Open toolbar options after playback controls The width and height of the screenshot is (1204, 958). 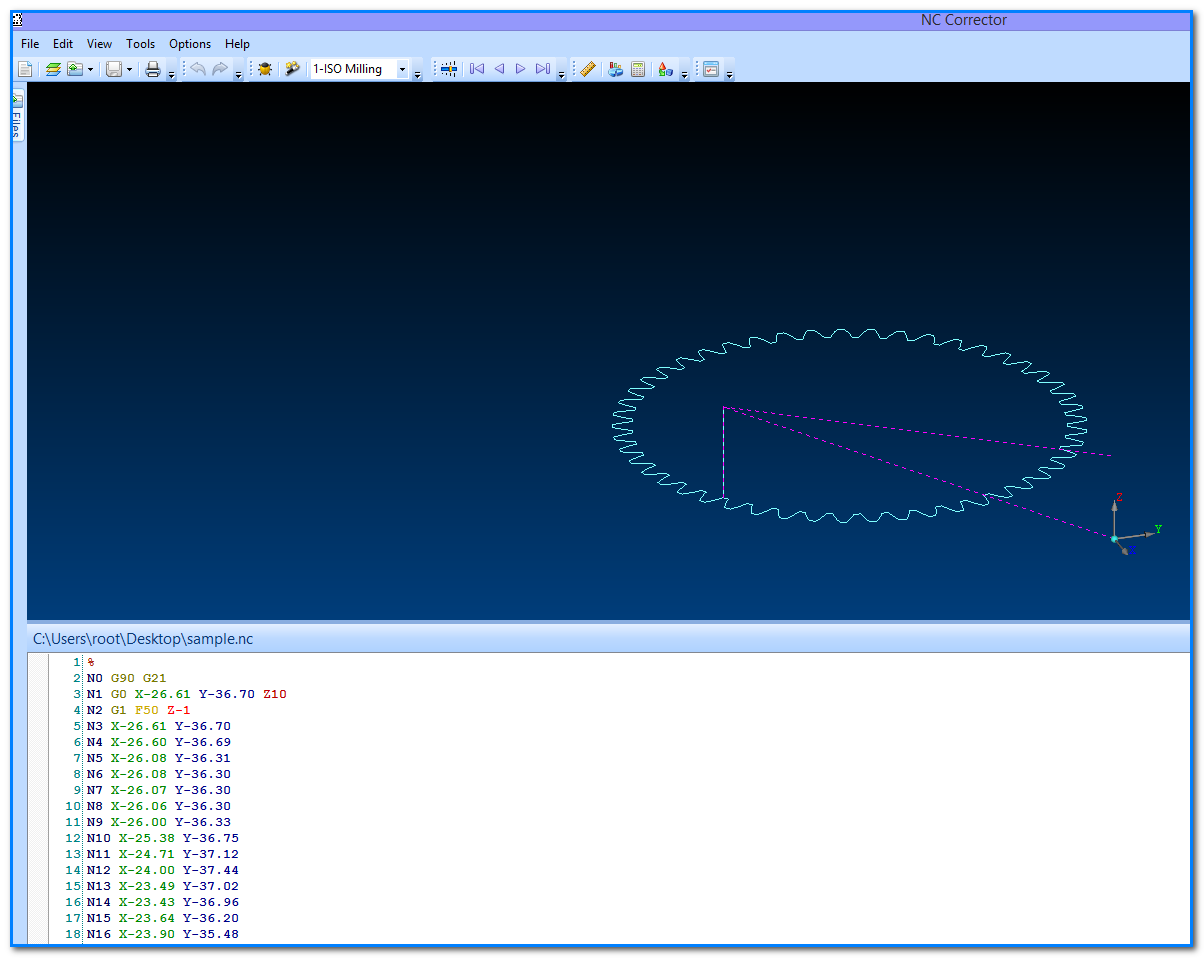coord(561,72)
